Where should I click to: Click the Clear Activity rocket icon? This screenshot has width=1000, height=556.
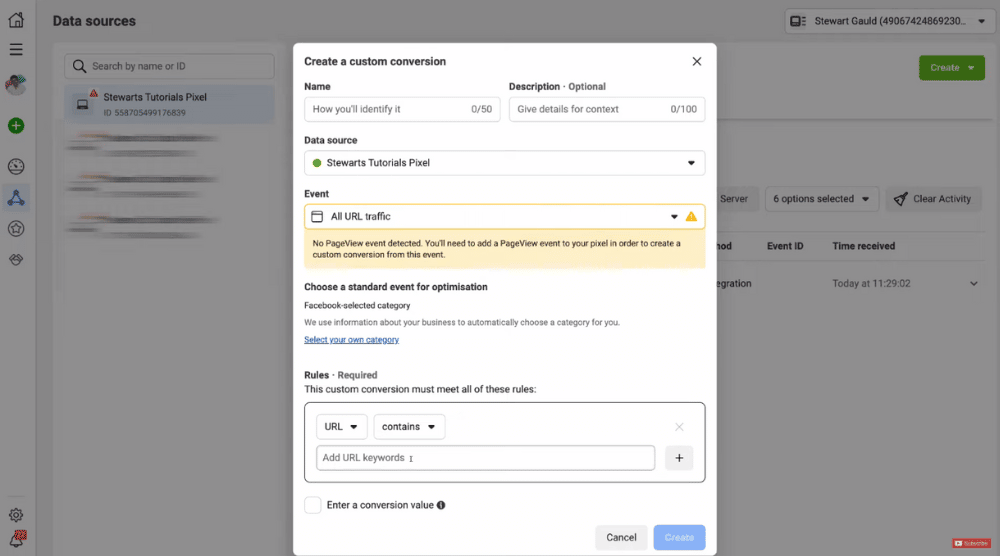[x=901, y=199]
